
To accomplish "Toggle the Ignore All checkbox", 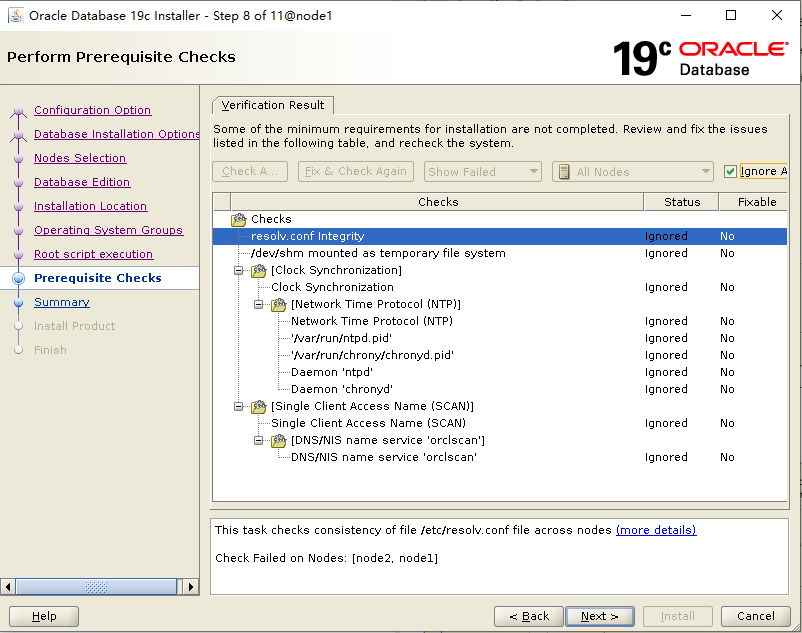I will click(730, 171).
